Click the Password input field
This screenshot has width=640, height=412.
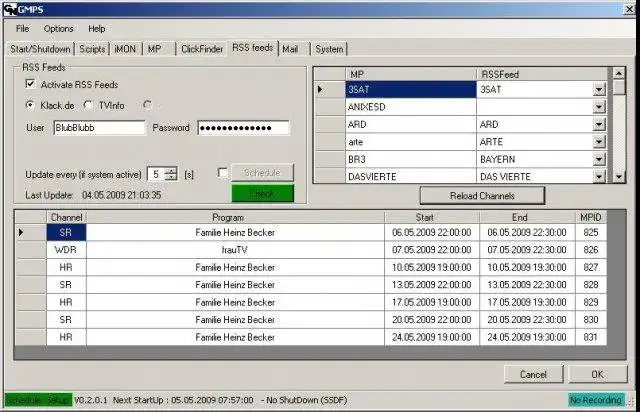click(x=243, y=127)
